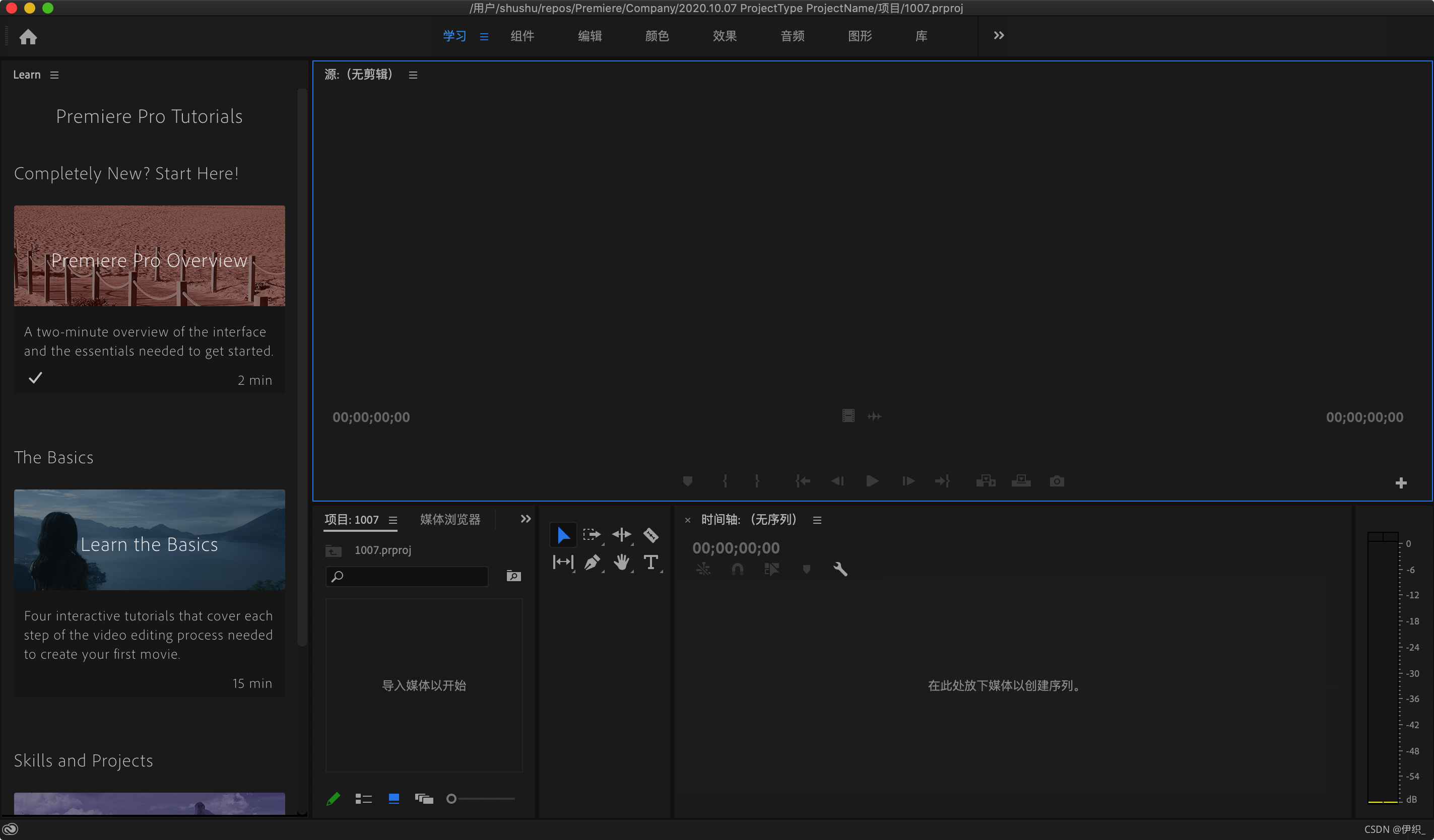The width and height of the screenshot is (1434, 840).
Task: Select the Hand tool
Action: [621, 563]
